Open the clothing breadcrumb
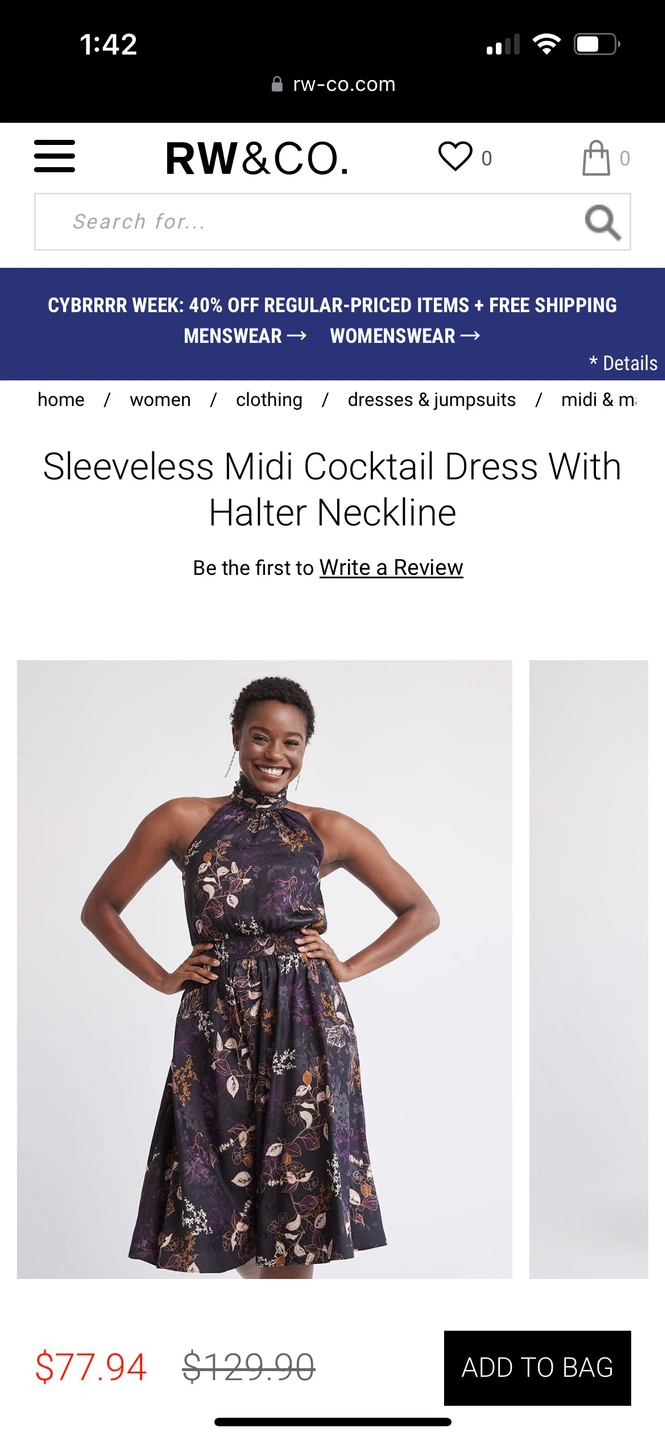 coord(269,400)
